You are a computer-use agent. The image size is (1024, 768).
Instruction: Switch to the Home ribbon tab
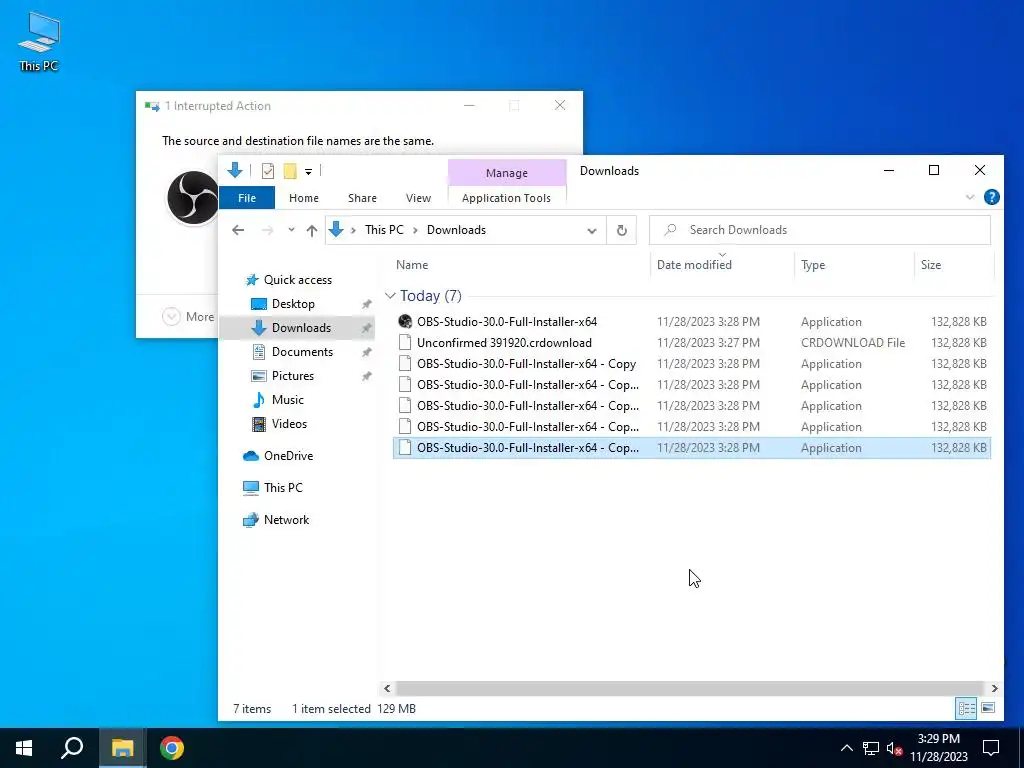coord(304,198)
